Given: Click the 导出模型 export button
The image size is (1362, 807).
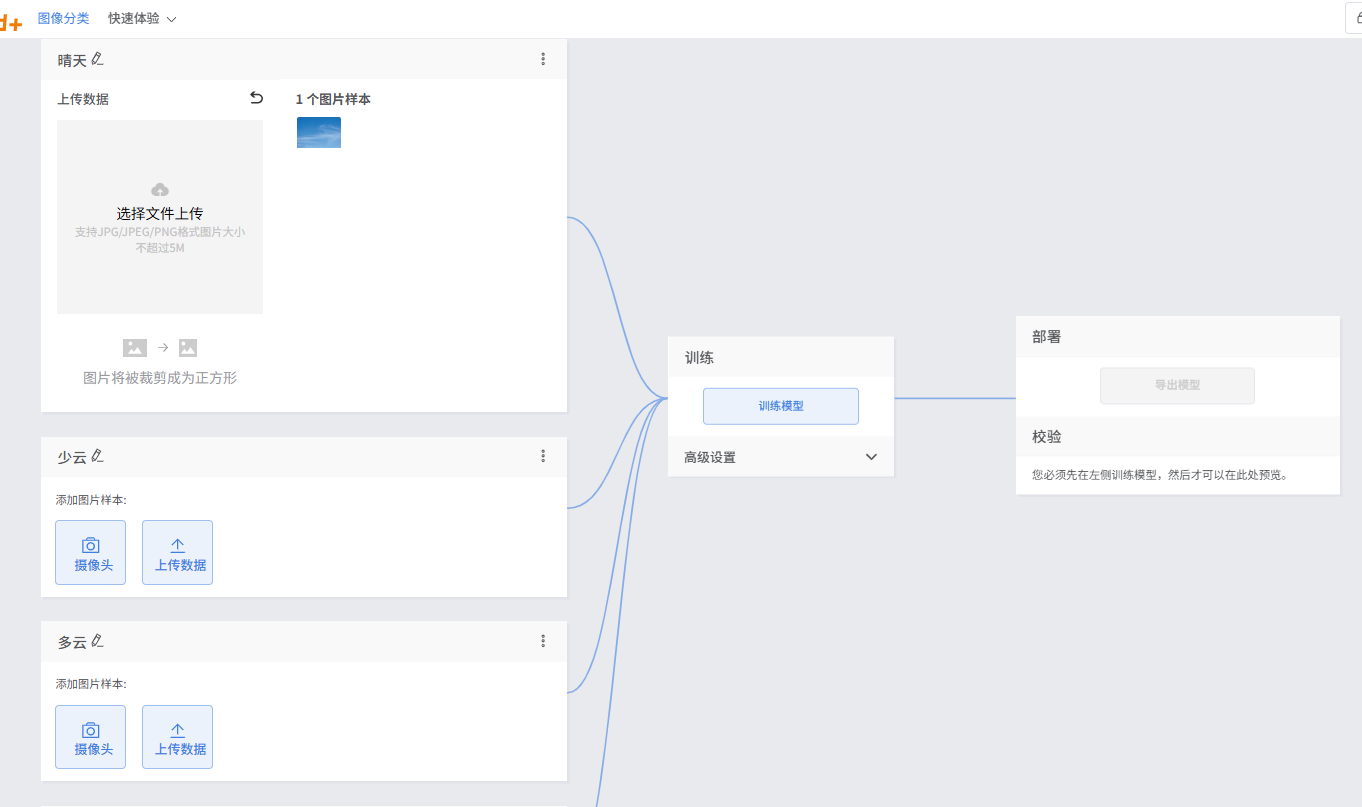Looking at the screenshot, I should [x=1177, y=385].
